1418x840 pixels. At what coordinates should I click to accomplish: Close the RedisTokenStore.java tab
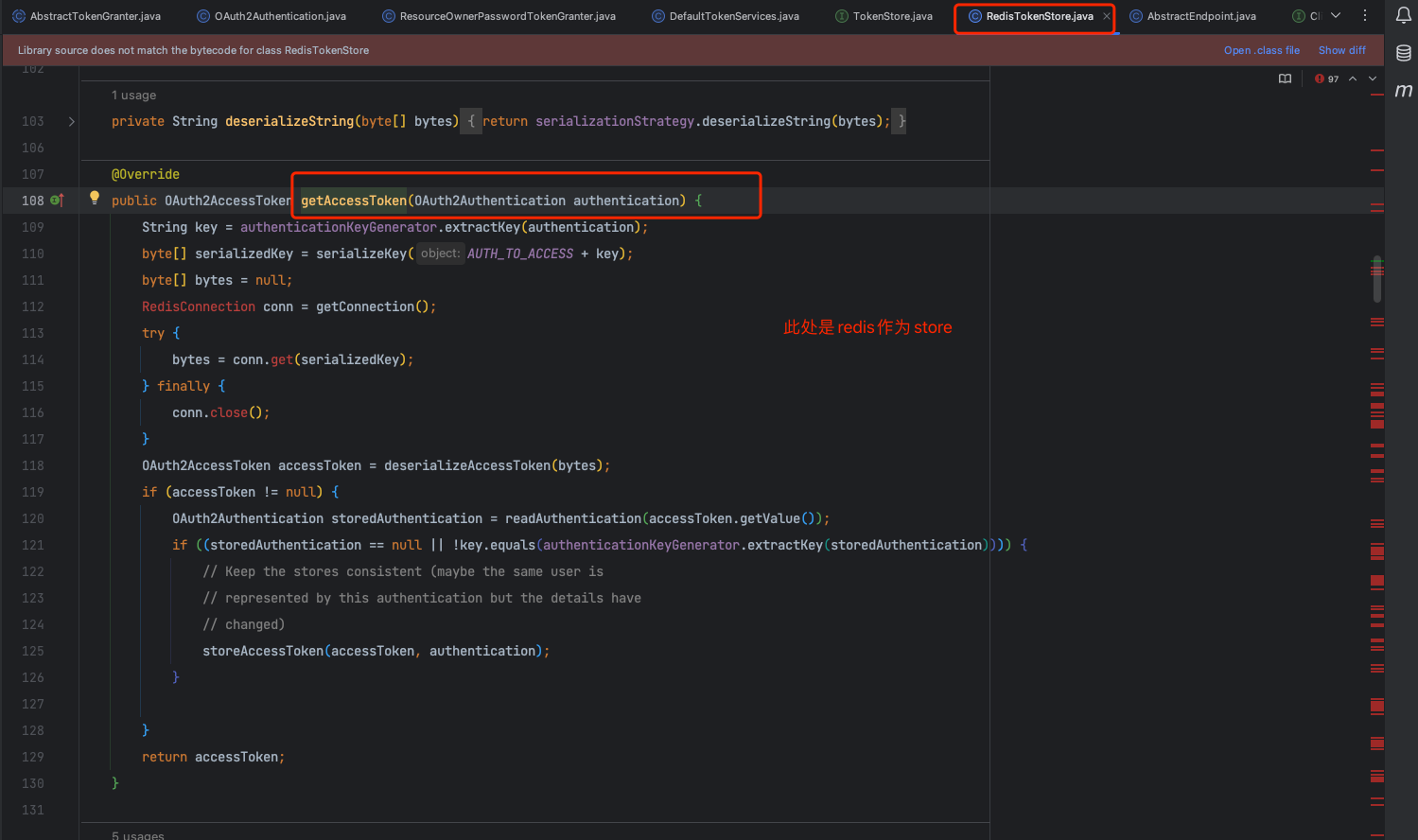1107,16
